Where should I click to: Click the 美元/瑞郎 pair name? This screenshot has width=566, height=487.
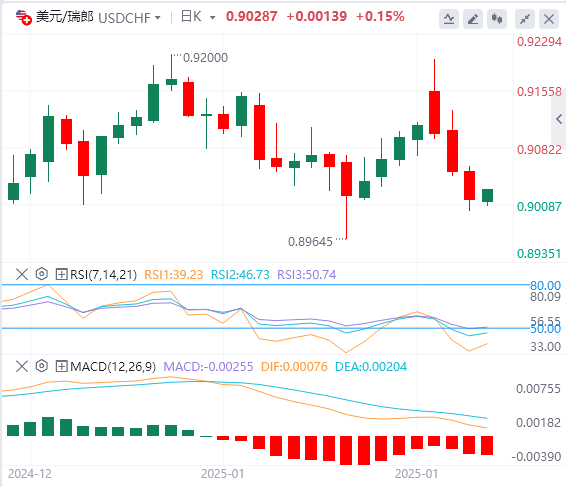point(65,17)
